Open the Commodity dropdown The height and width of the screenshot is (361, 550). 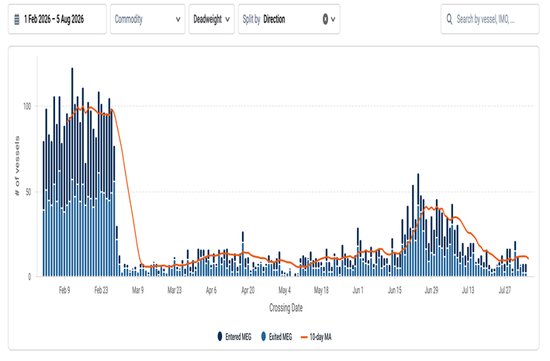tap(148, 19)
